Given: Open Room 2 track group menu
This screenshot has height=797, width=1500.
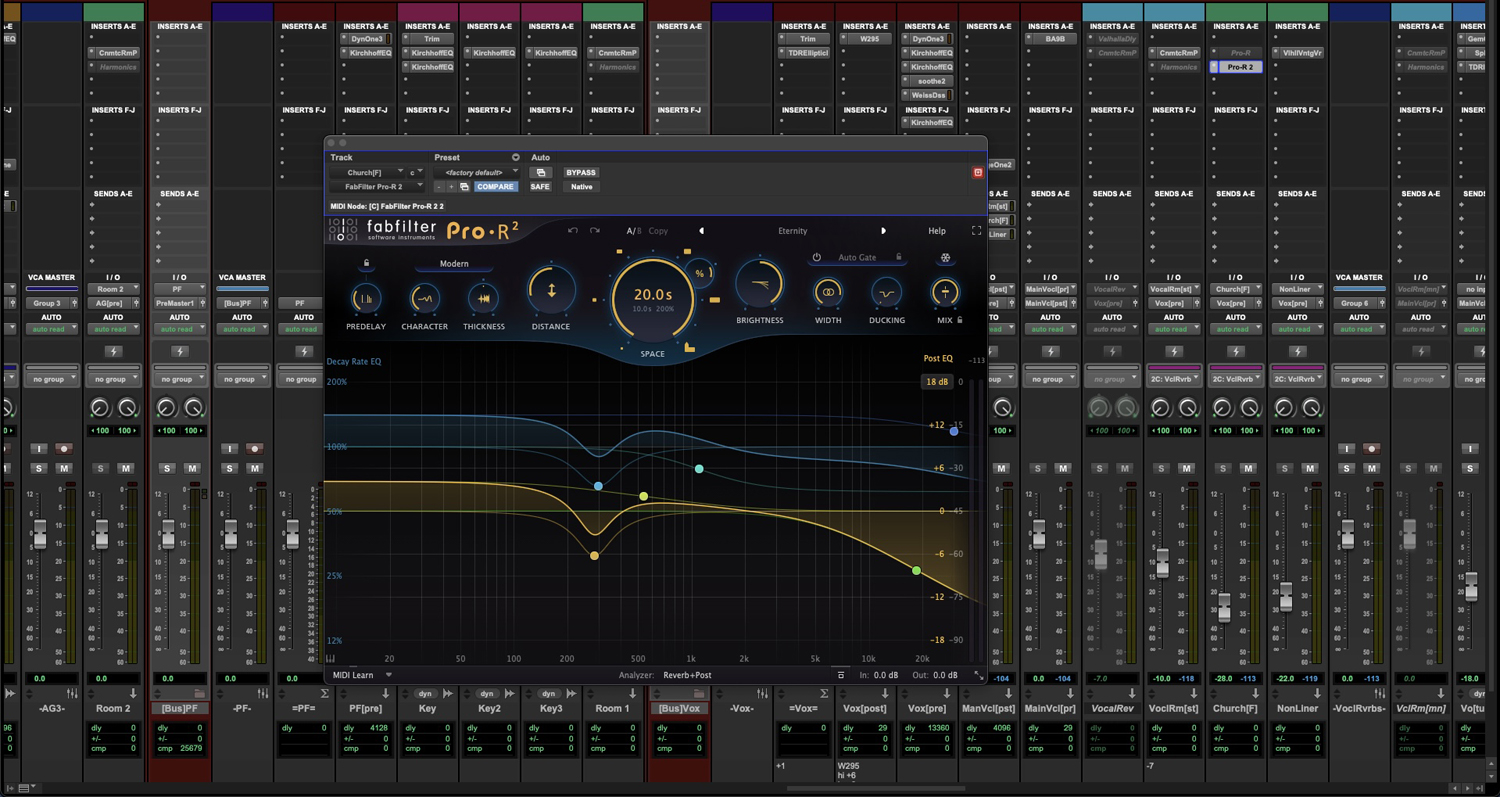Looking at the screenshot, I should tap(113, 380).
